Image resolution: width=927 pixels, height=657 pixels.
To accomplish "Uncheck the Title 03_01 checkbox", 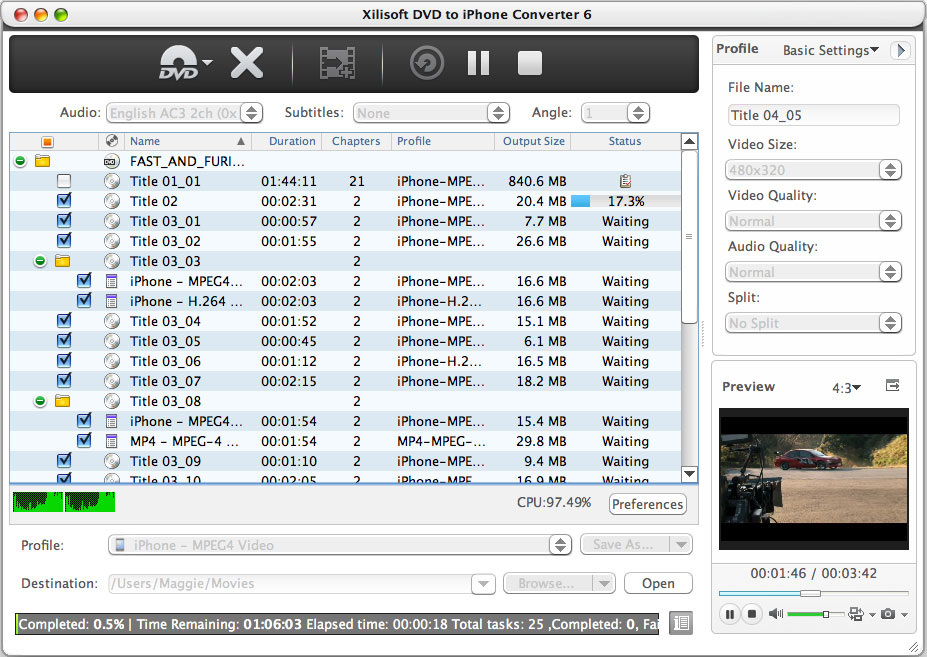I will click(x=64, y=221).
